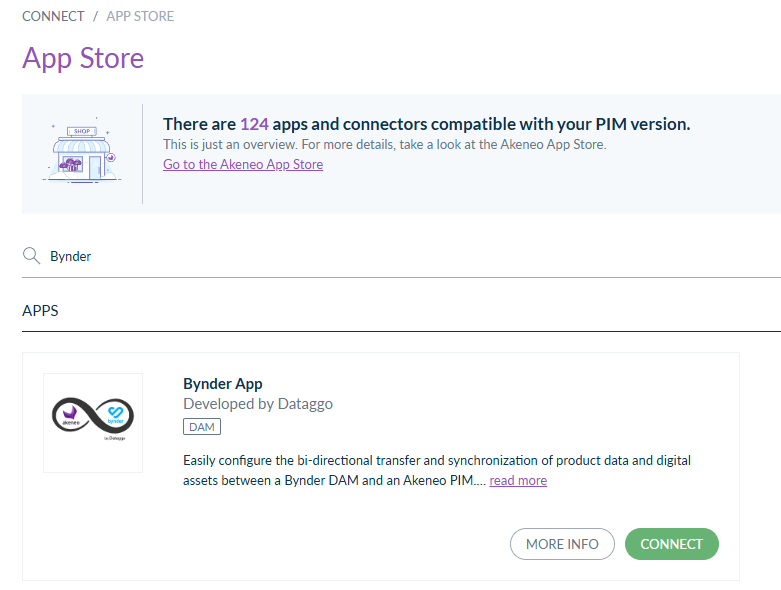Screen dimensions: 781x590
Task: Click the APPS section header
Action: pyautogui.click(x=41, y=311)
